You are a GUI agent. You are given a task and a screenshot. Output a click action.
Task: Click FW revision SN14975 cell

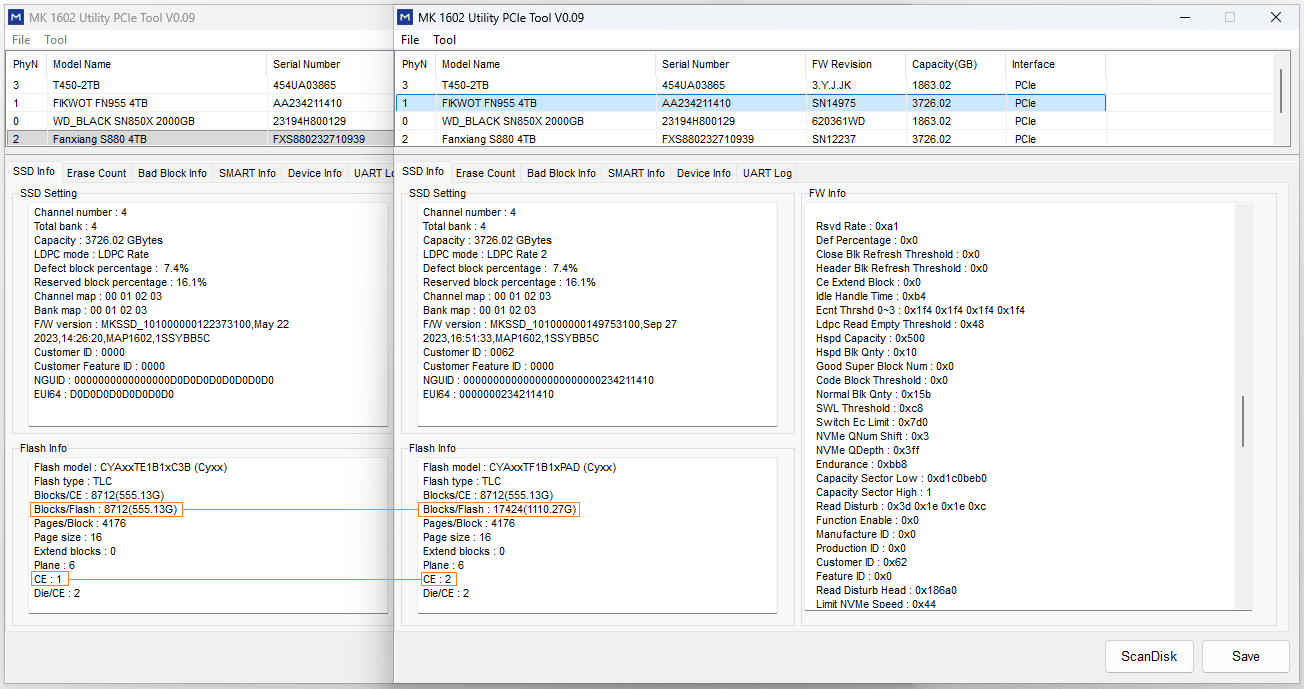click(832, 103)
